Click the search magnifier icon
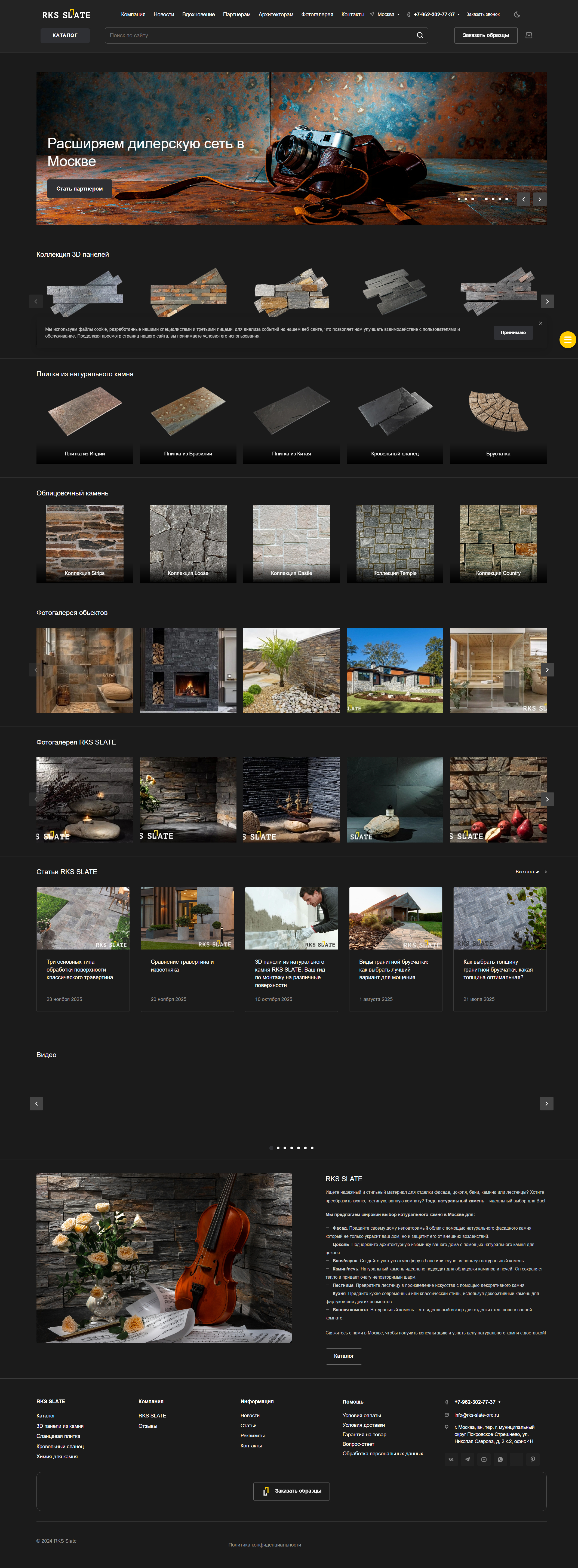The height and width of the screenshot is (1568, 578). pos(420,35)
